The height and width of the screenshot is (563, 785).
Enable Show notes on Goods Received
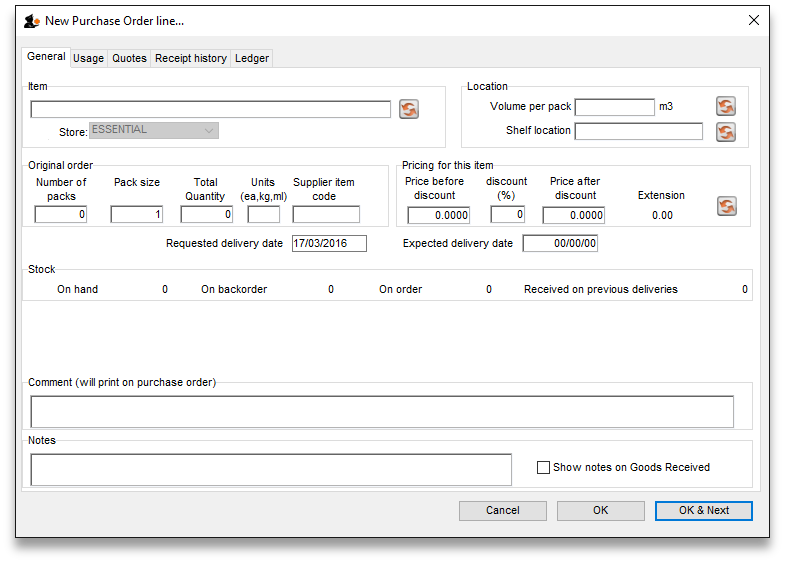(544, 467)
